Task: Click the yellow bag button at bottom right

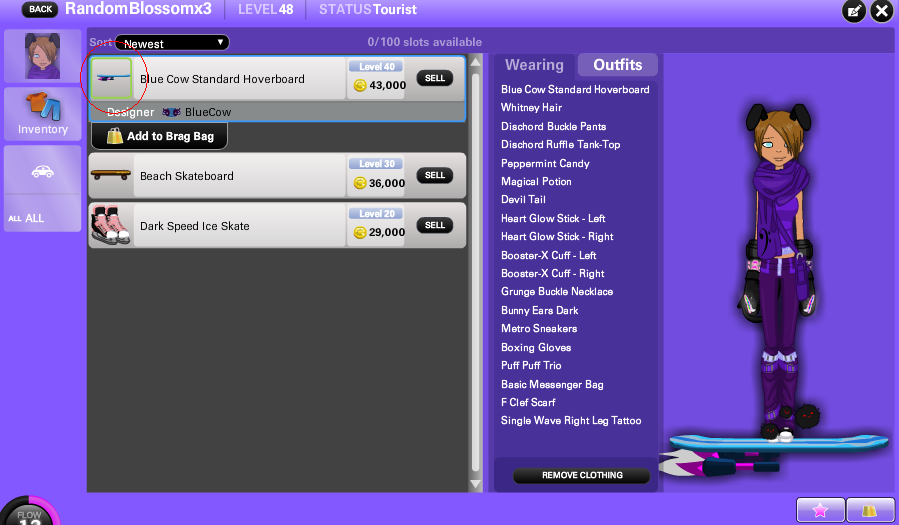Action: [x=870, y=510]
